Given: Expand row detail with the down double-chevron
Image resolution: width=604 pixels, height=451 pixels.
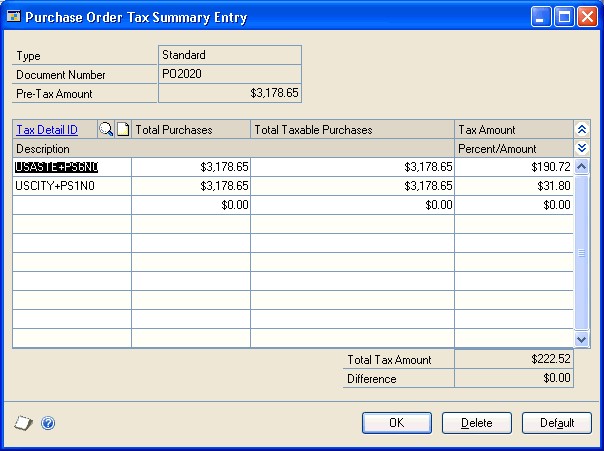Looking at the screenshot, I should point(582,148).
